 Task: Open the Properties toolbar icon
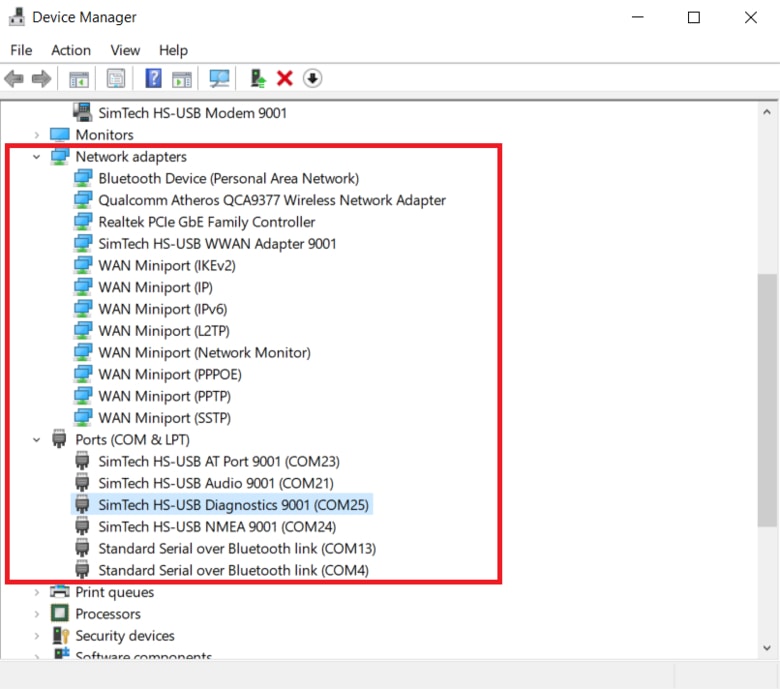[116, 79]
